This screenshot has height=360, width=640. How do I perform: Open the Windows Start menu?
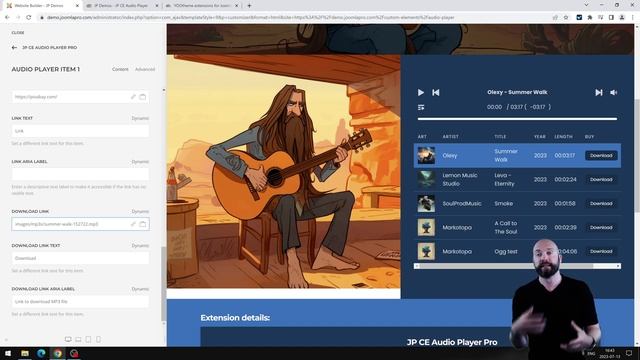[8, 353]
